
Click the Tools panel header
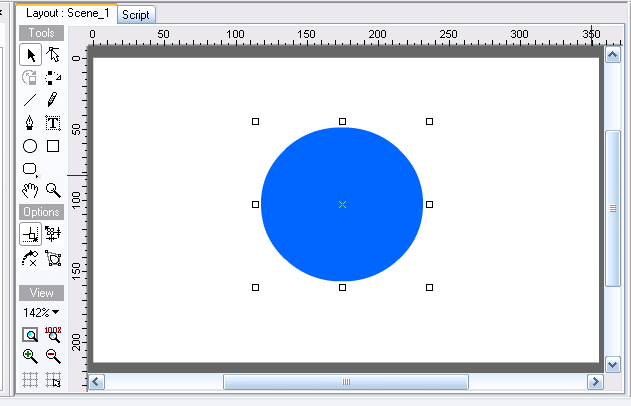coord(41,33)
